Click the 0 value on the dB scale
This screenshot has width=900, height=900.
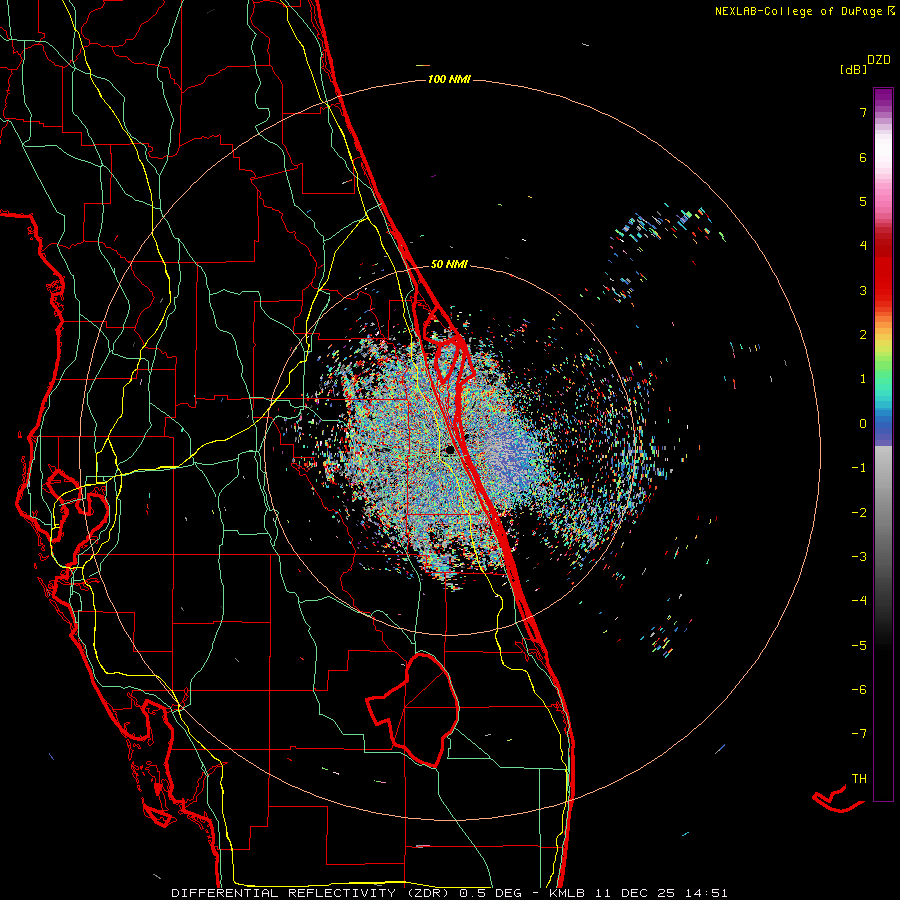pyautogui.click(x=863, y=424)
